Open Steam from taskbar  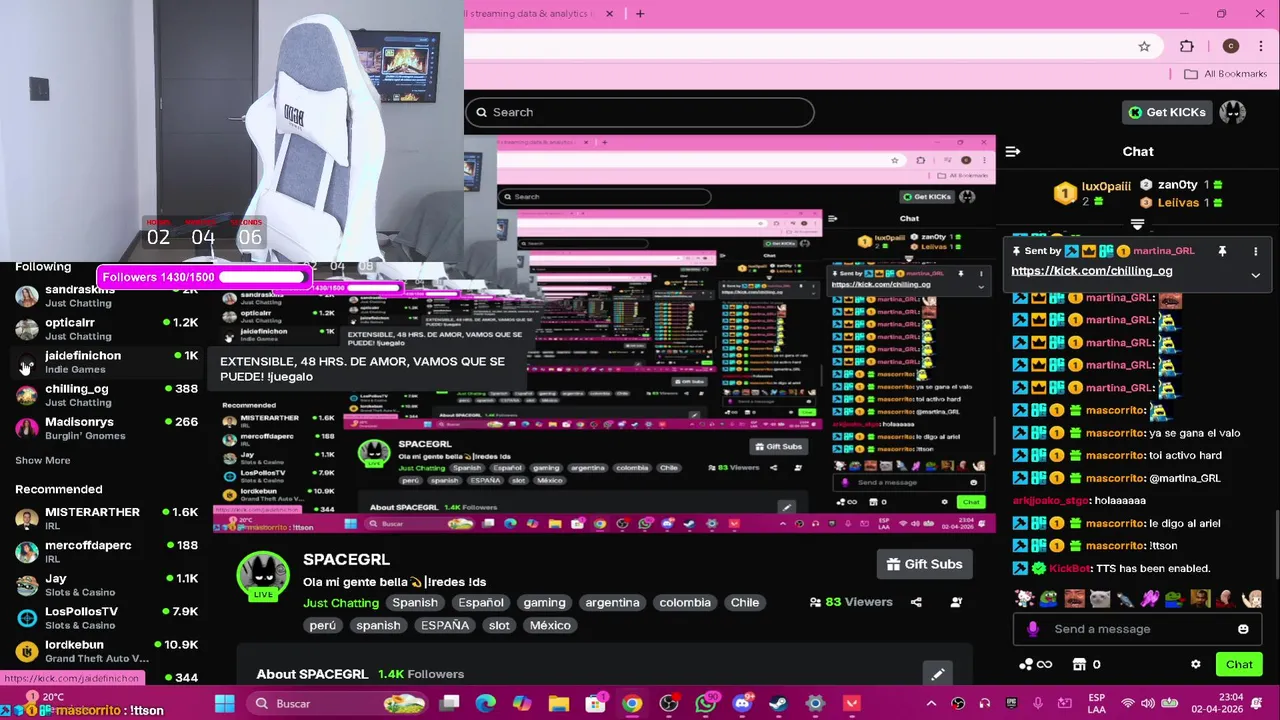(778, 704)
